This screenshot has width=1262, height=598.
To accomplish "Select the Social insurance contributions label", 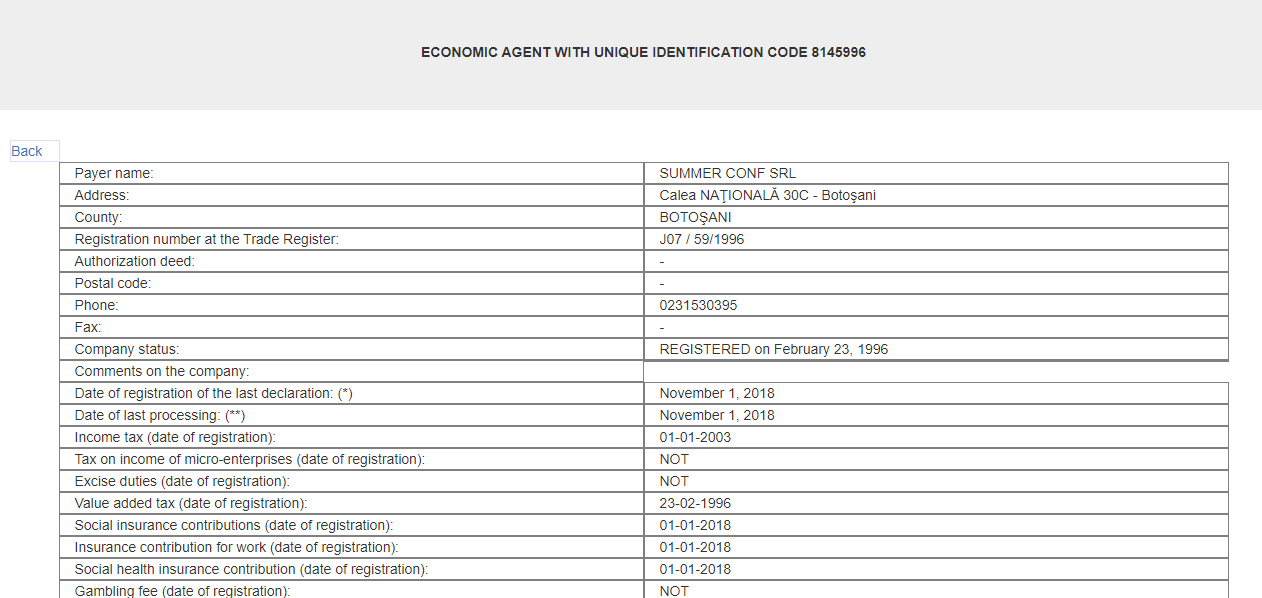I will [x=233, y=525].
